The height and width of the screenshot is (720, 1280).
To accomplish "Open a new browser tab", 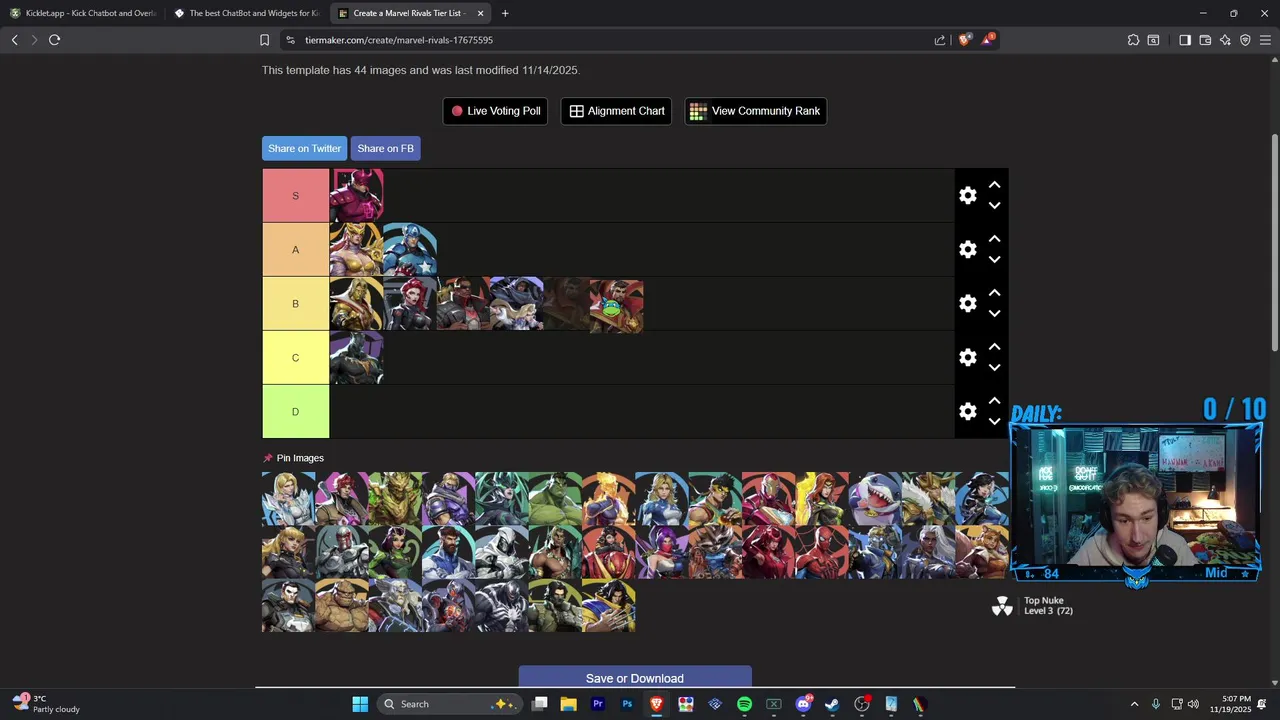I will (x=505, y=13).
